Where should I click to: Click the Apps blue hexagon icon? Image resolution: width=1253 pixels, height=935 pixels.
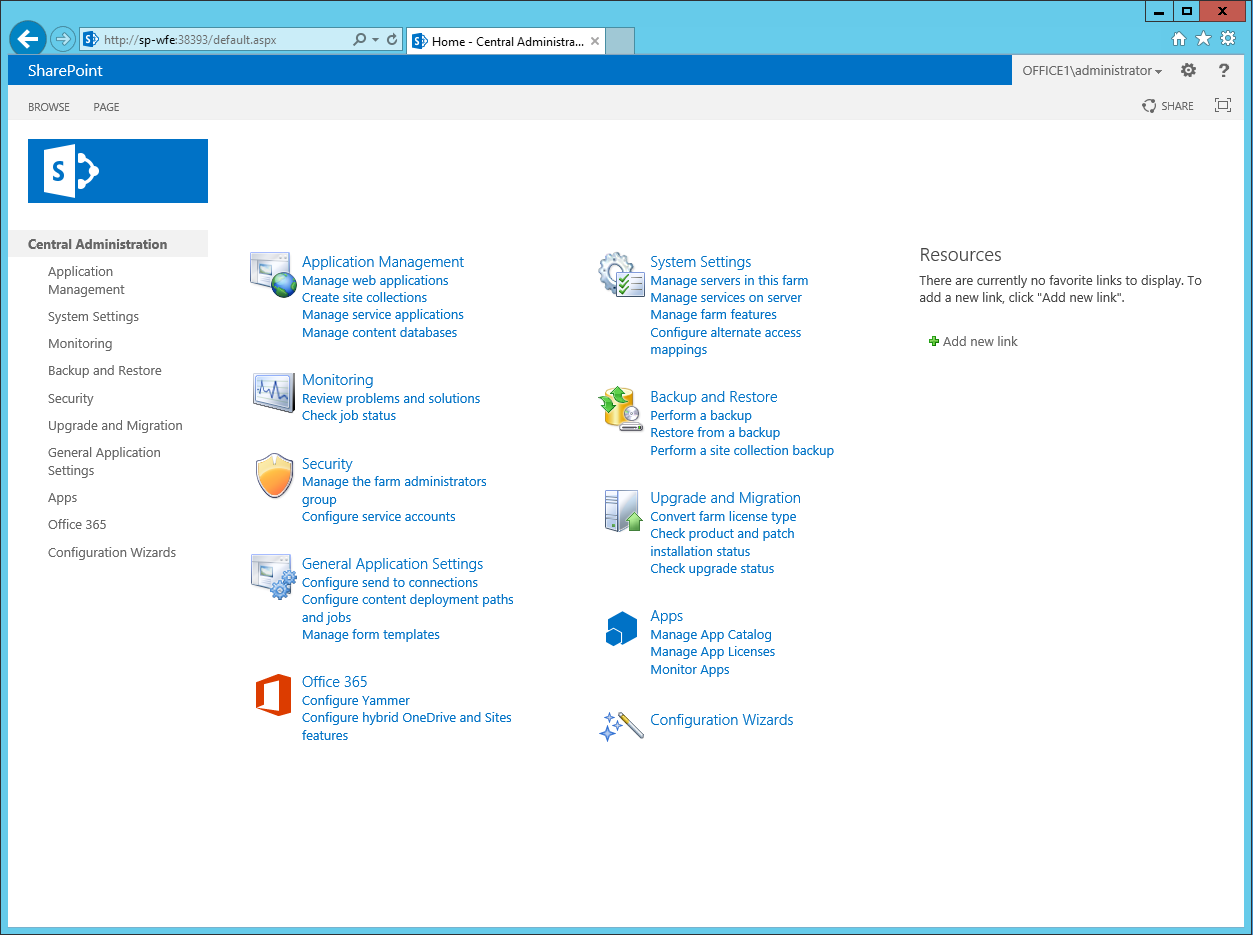point(621,629)
